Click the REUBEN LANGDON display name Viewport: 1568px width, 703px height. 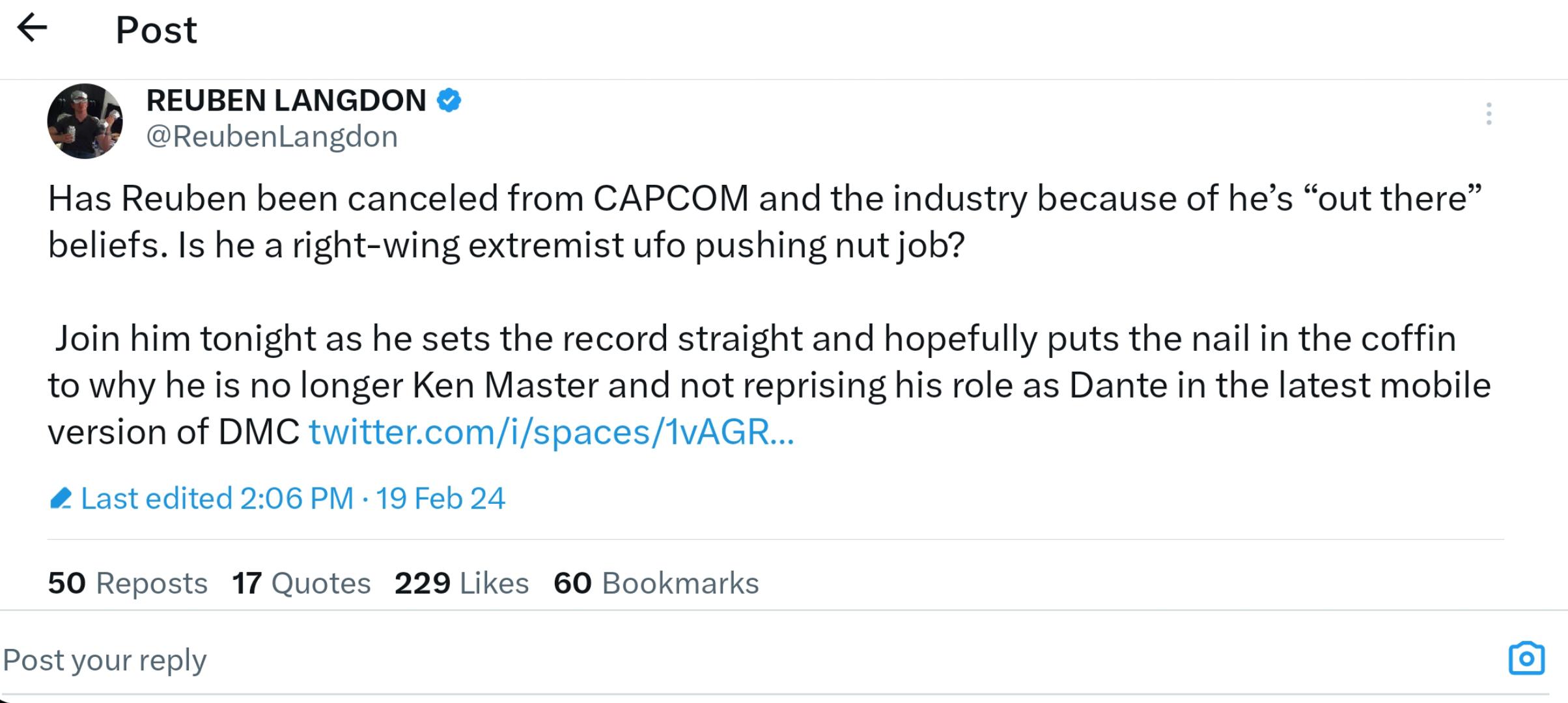pos(286,100)
